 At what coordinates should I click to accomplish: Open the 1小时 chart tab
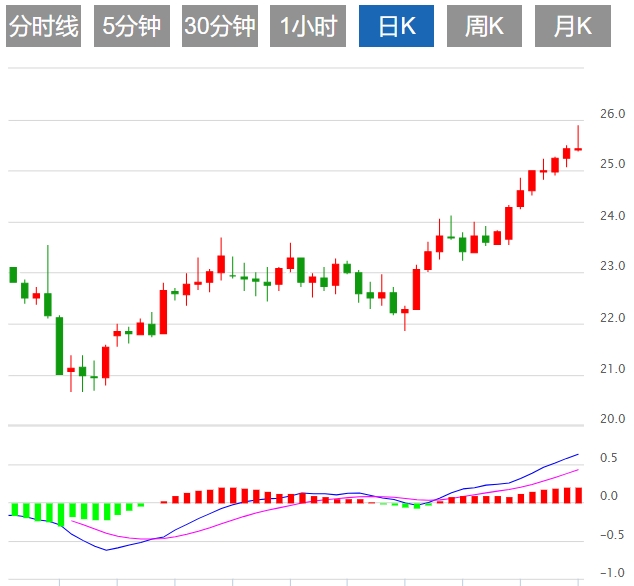[x=308, y=26]
